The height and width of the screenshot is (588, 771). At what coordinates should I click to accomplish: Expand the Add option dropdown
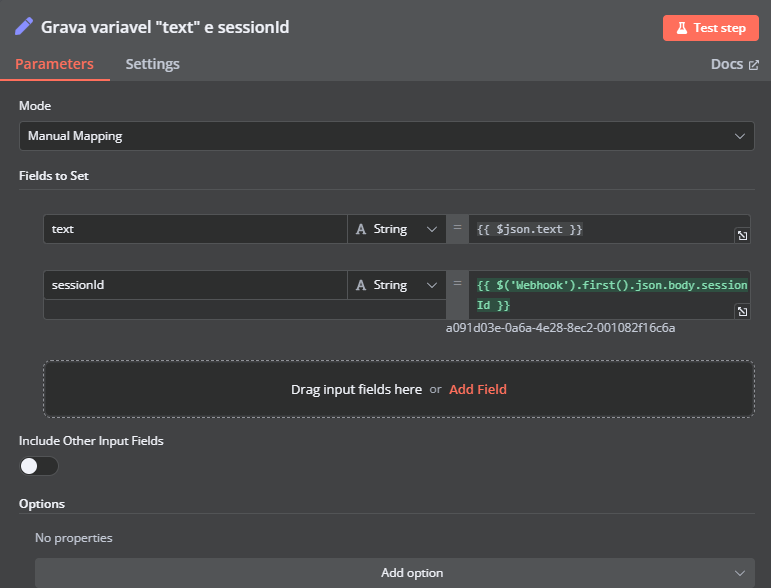[394, 573]
